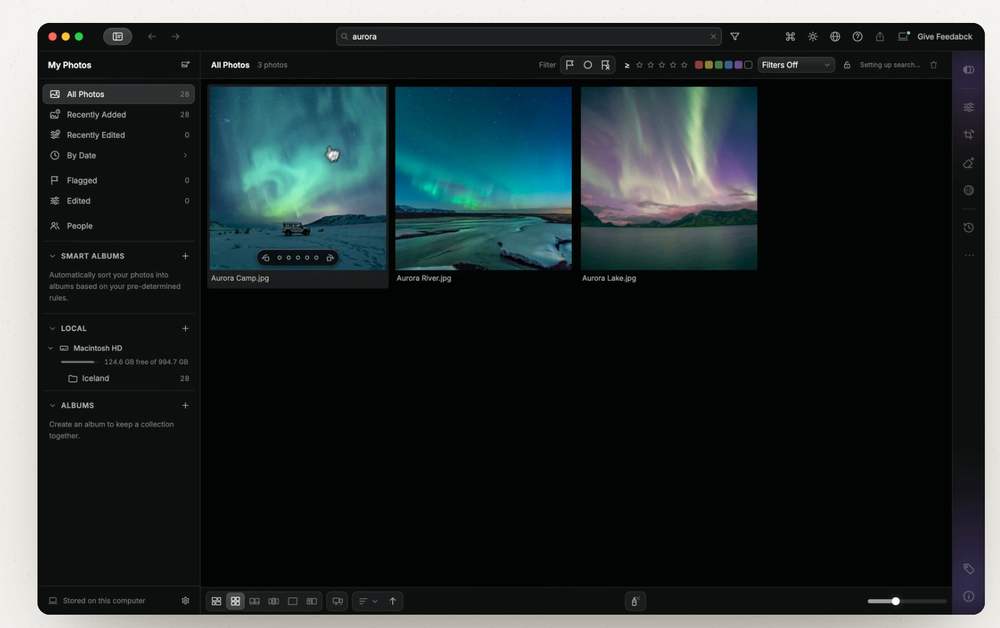The image size is (1000, 628).
Task: Toggle the filter lock icon
Action: 847,65
